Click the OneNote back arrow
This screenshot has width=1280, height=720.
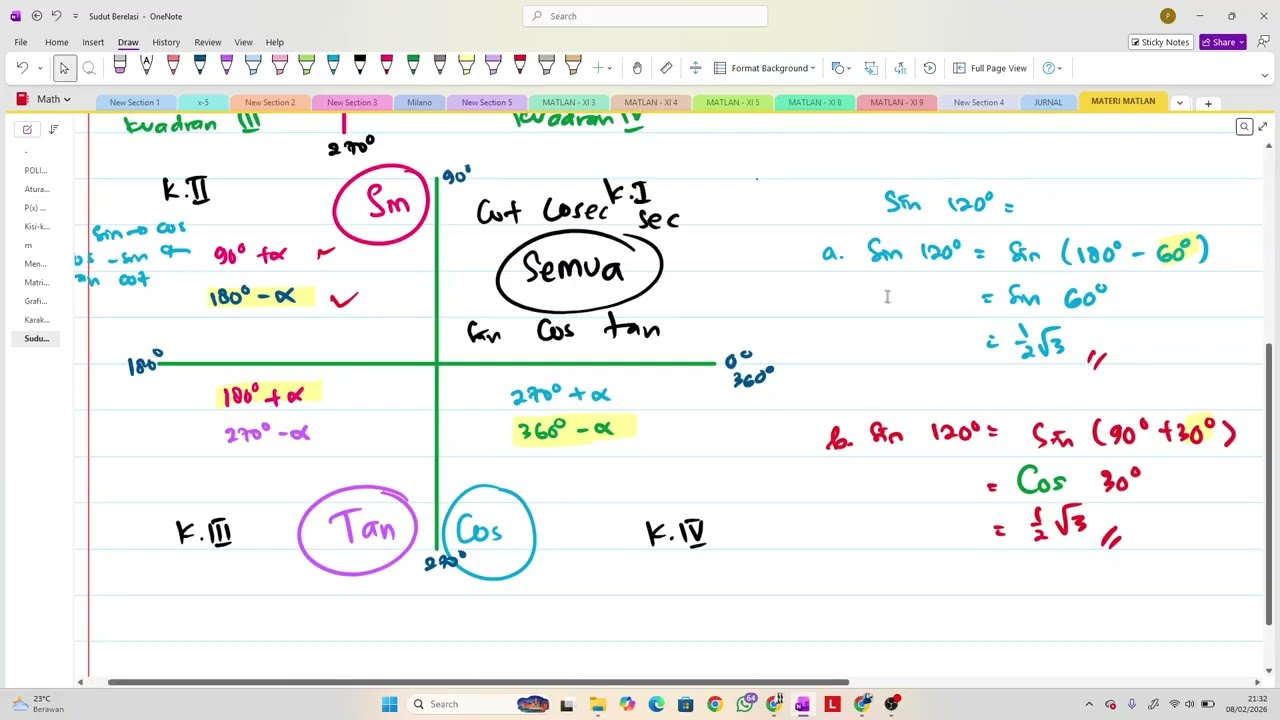coord(37,16)
